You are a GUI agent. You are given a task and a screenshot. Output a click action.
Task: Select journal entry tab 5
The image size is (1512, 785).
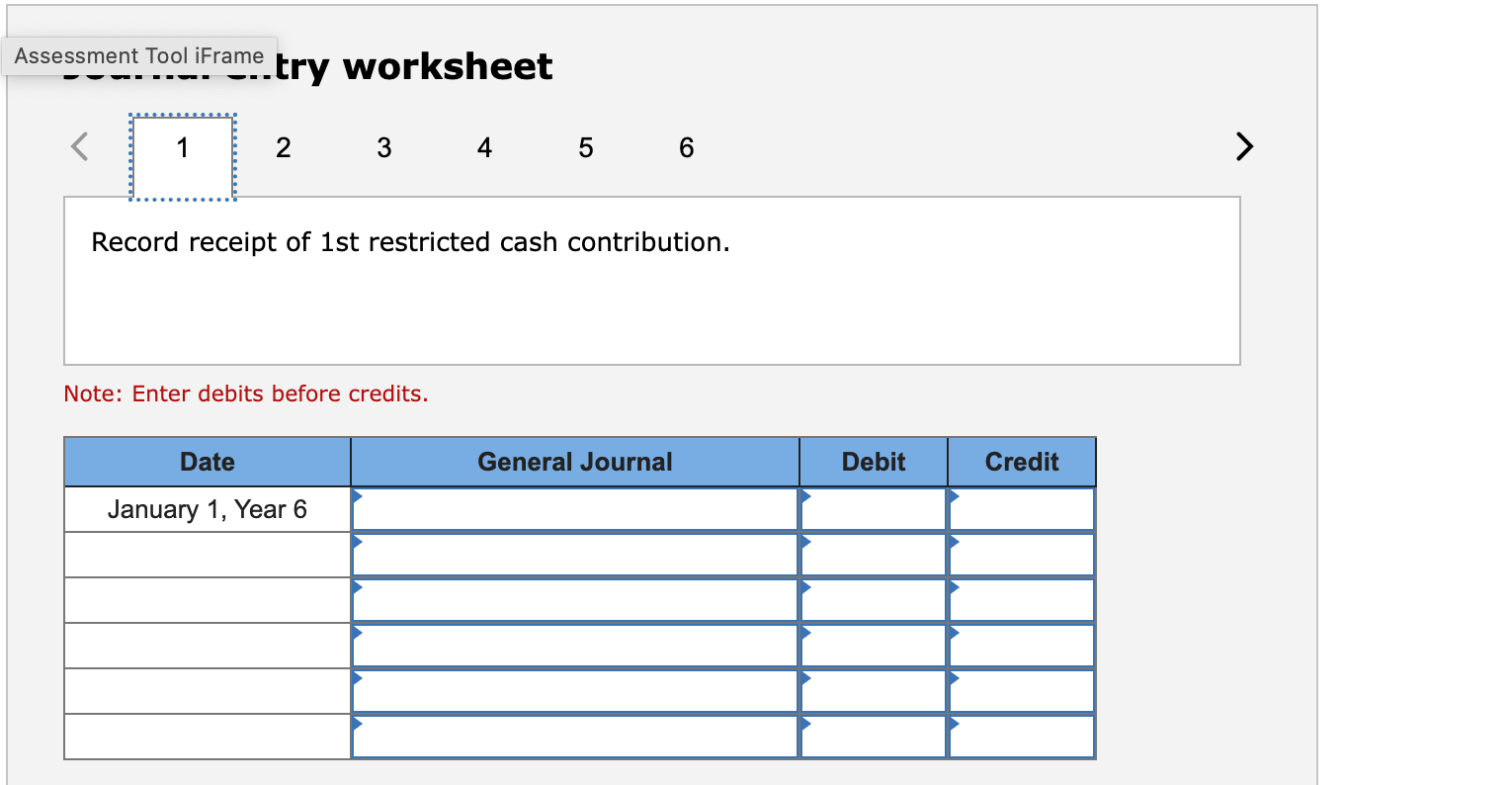click(x=585, y=148)
